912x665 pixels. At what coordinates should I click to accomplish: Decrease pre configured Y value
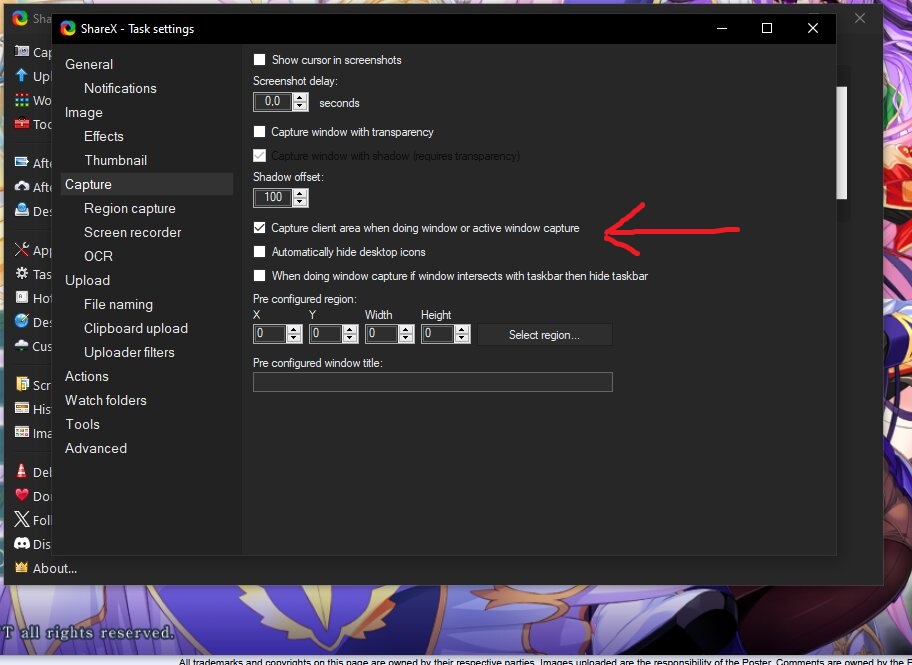click(x=350, y=338)
